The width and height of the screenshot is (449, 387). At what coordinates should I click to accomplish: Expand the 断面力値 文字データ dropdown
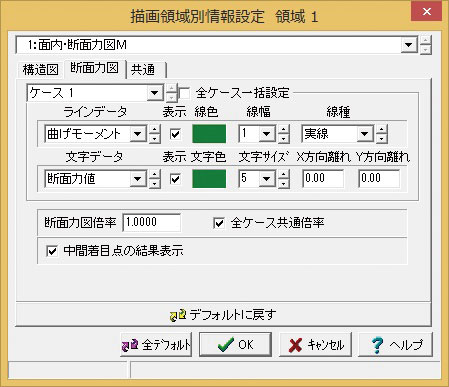[x=138, y=179]
